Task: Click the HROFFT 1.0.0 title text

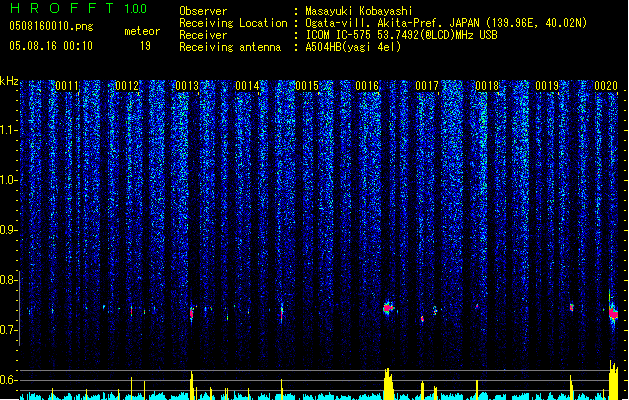Action: (78, 8)
